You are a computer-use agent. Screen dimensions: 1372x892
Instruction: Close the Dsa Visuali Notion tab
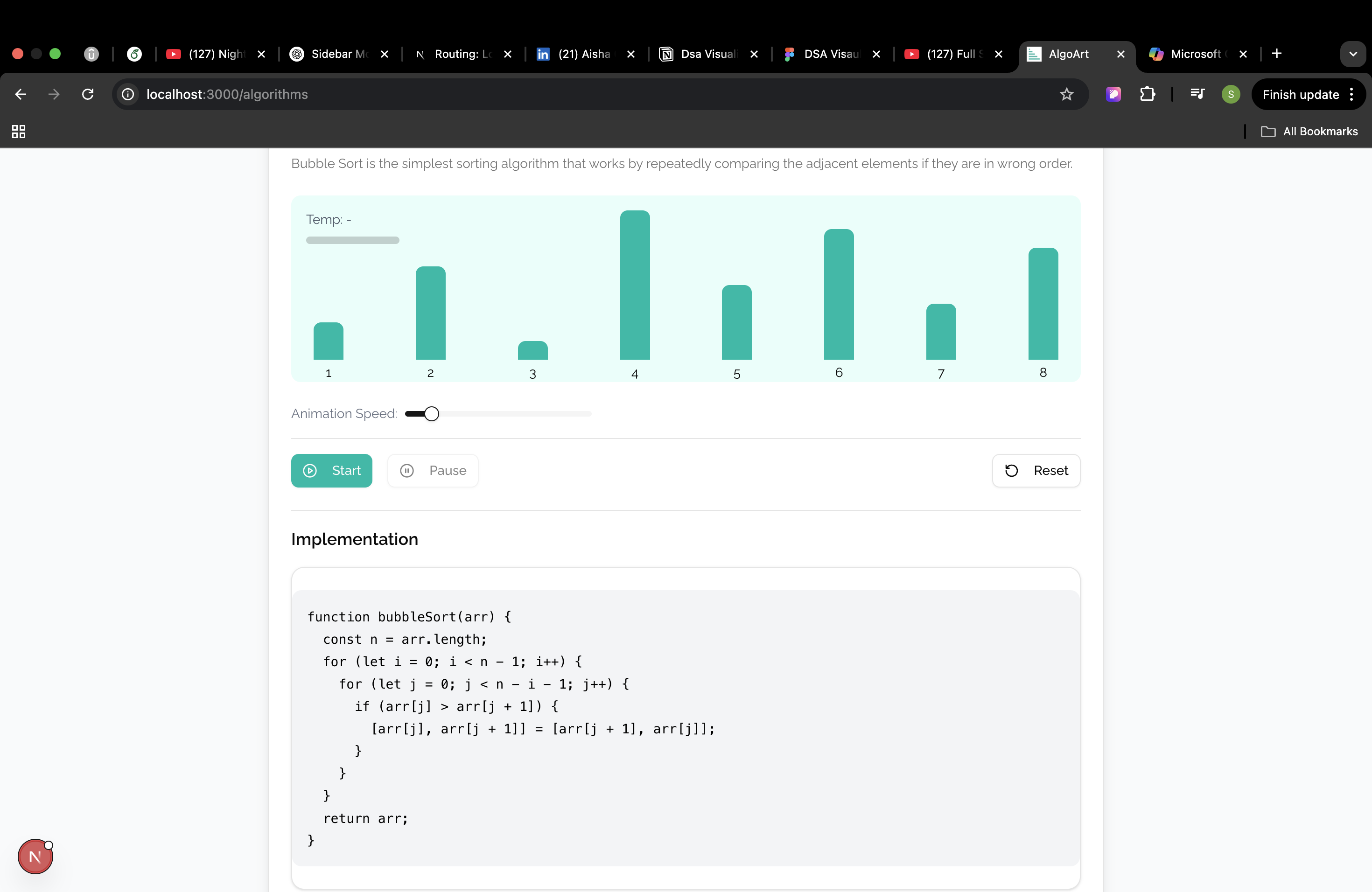pos(754,54)
